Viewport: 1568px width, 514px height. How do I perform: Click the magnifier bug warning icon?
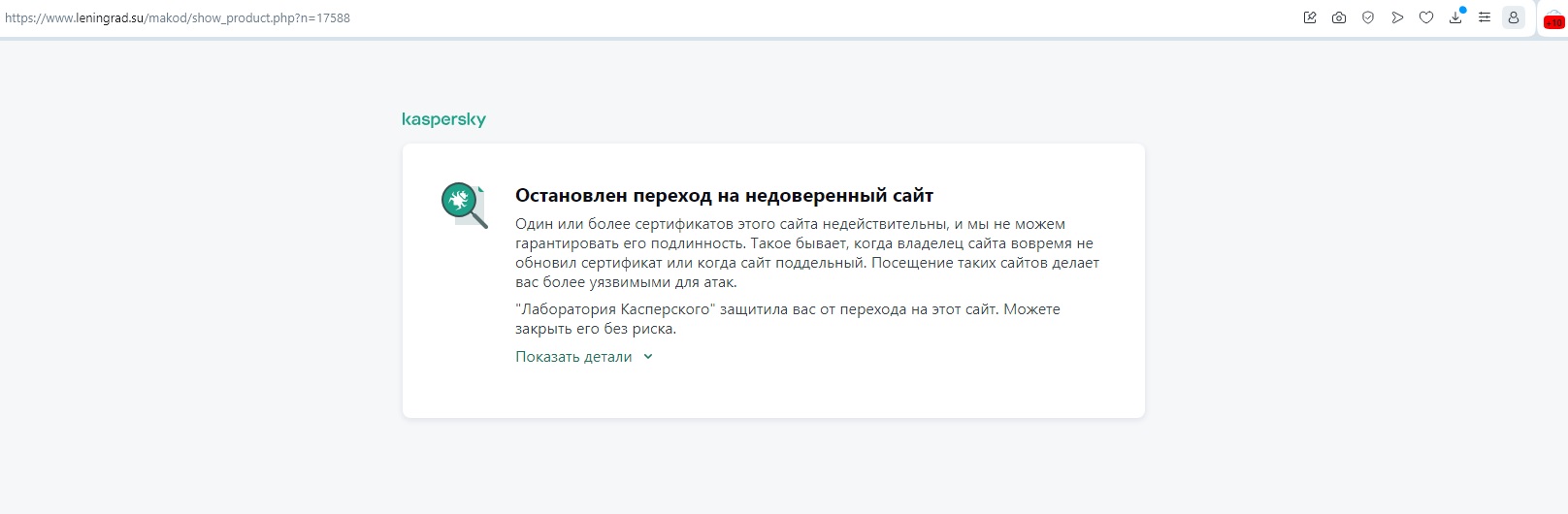tap(465, 205)
